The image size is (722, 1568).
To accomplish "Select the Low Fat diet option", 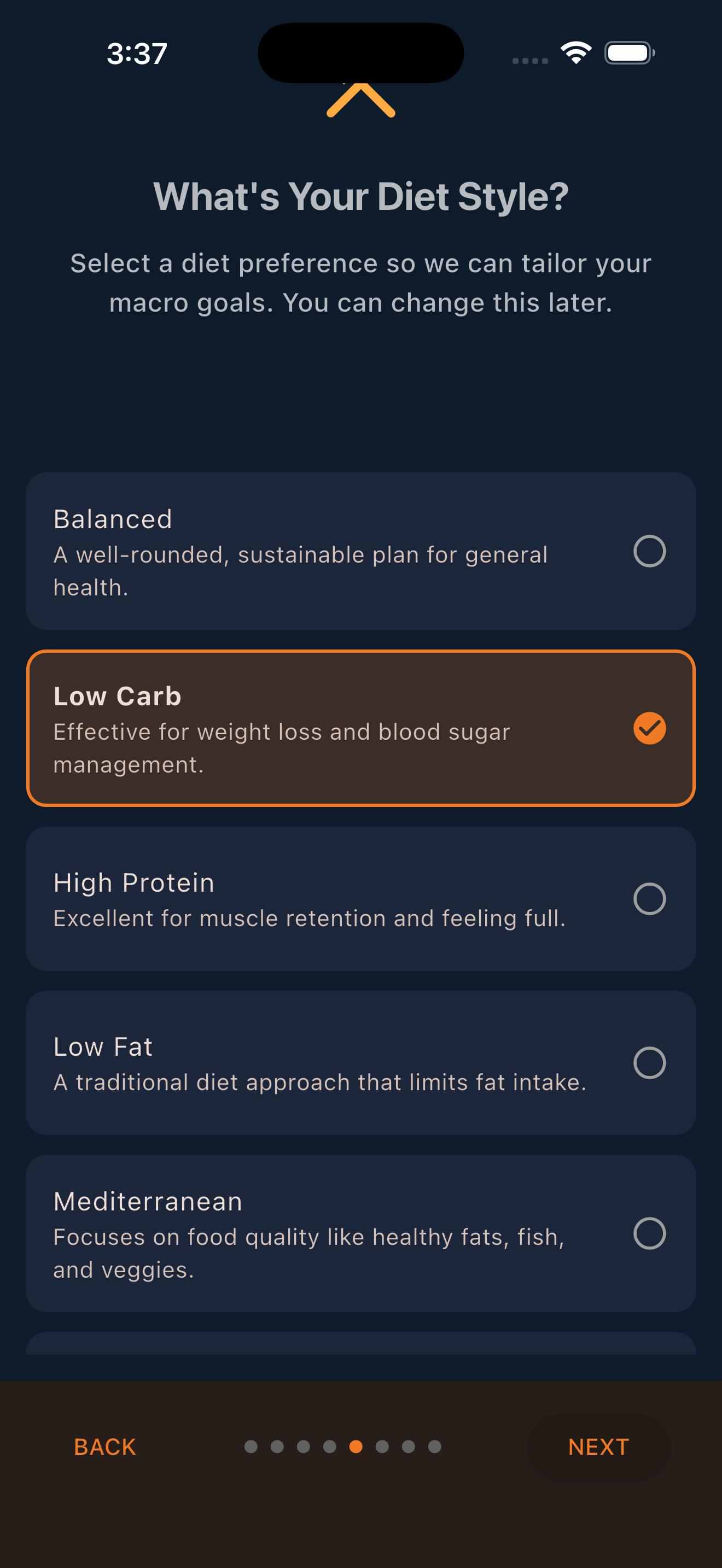I will click(x=360, y=1062).
